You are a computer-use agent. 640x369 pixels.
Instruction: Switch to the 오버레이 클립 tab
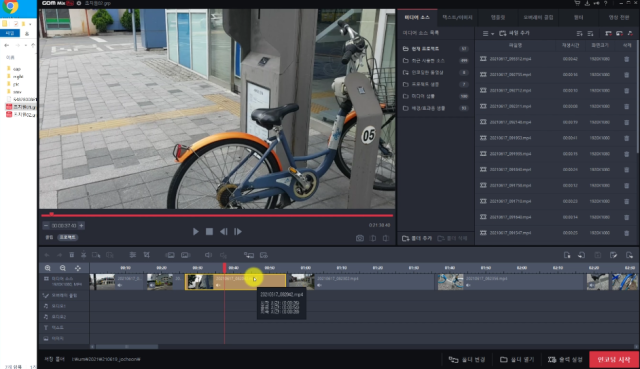[x=538, y=18]
